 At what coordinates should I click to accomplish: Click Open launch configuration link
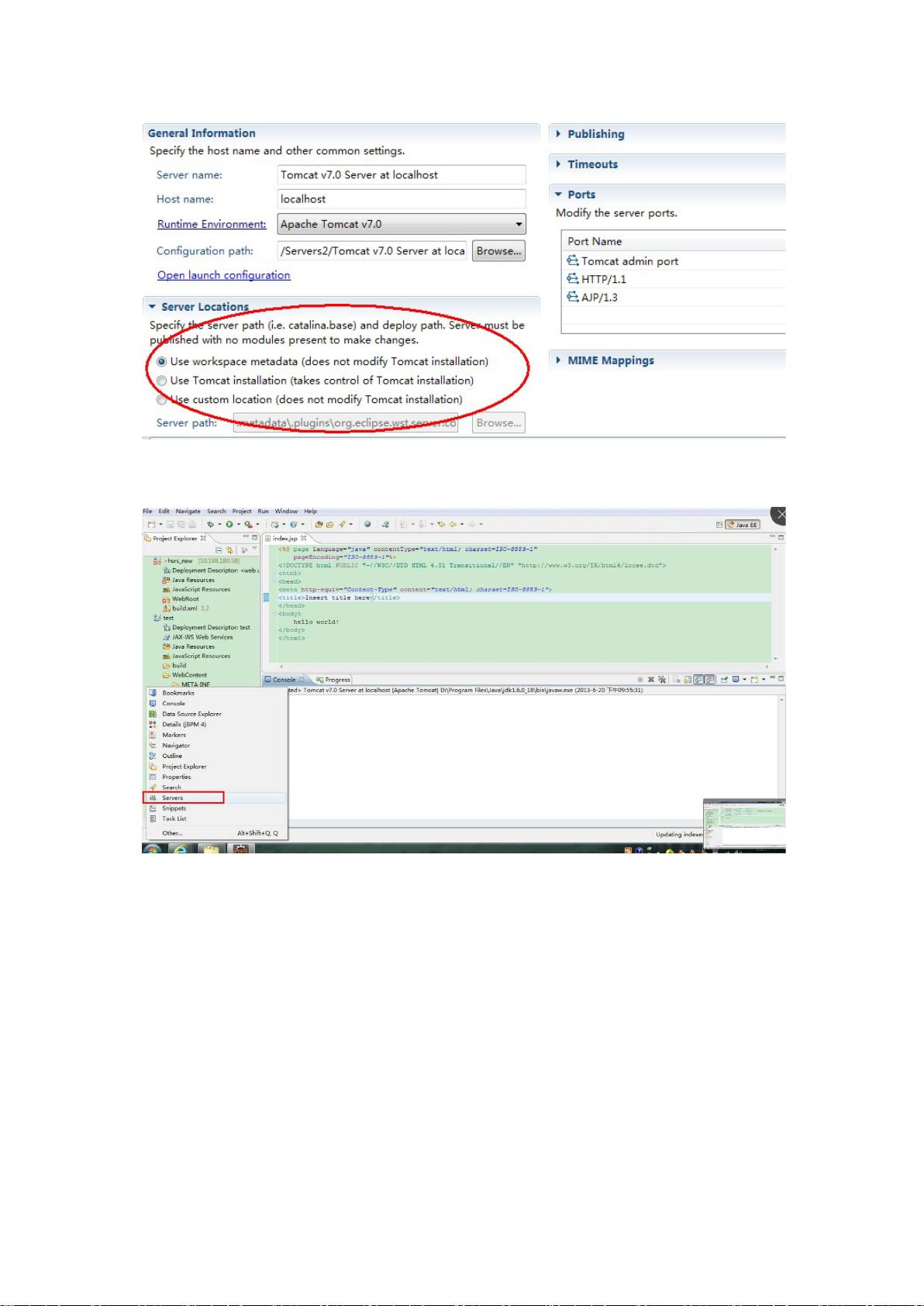pyautogui.click(x=224, y=275)
